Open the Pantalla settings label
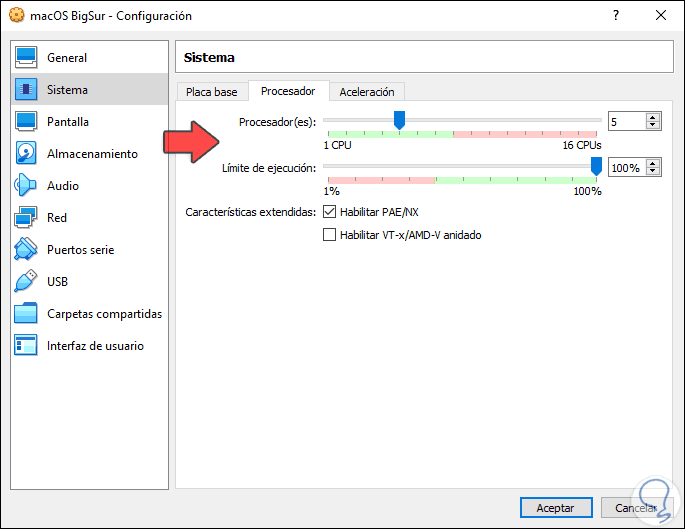This screenshot has height=529, width=685. point(68,121)
